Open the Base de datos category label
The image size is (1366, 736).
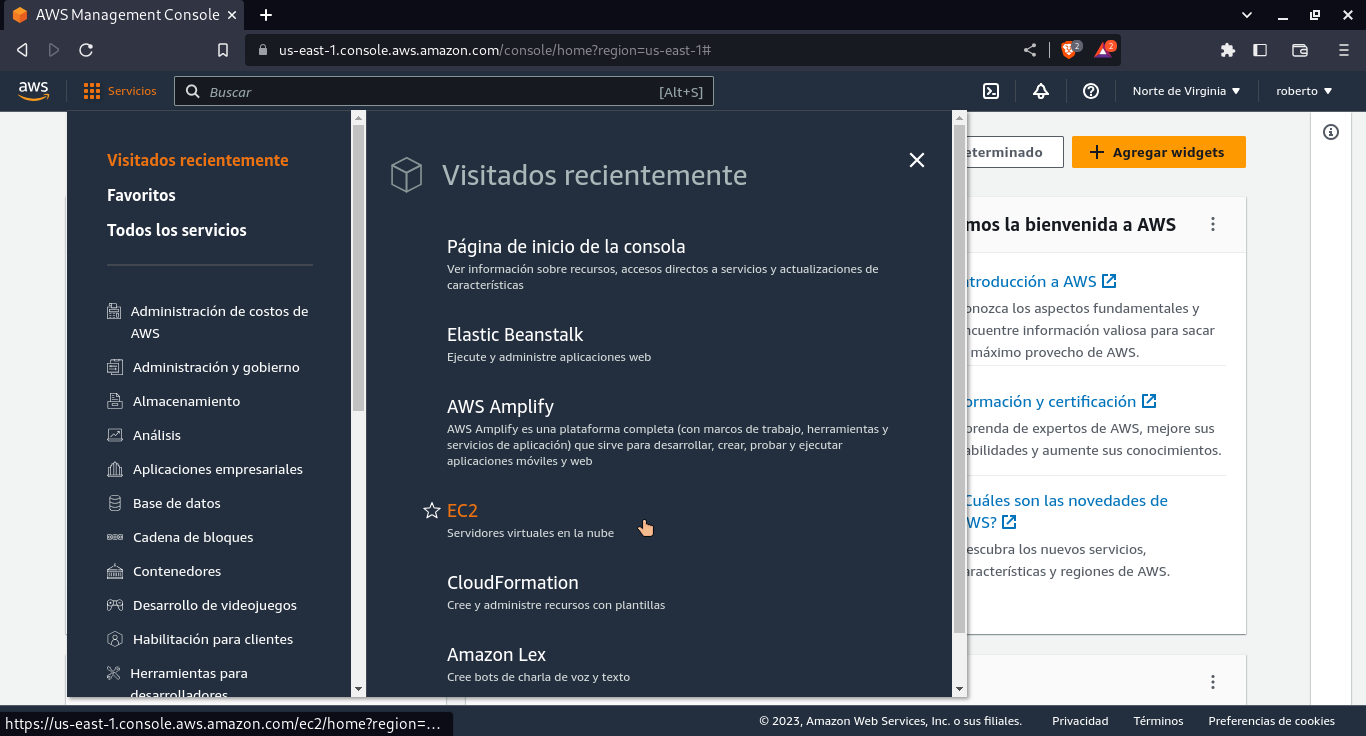coord(177,503)
